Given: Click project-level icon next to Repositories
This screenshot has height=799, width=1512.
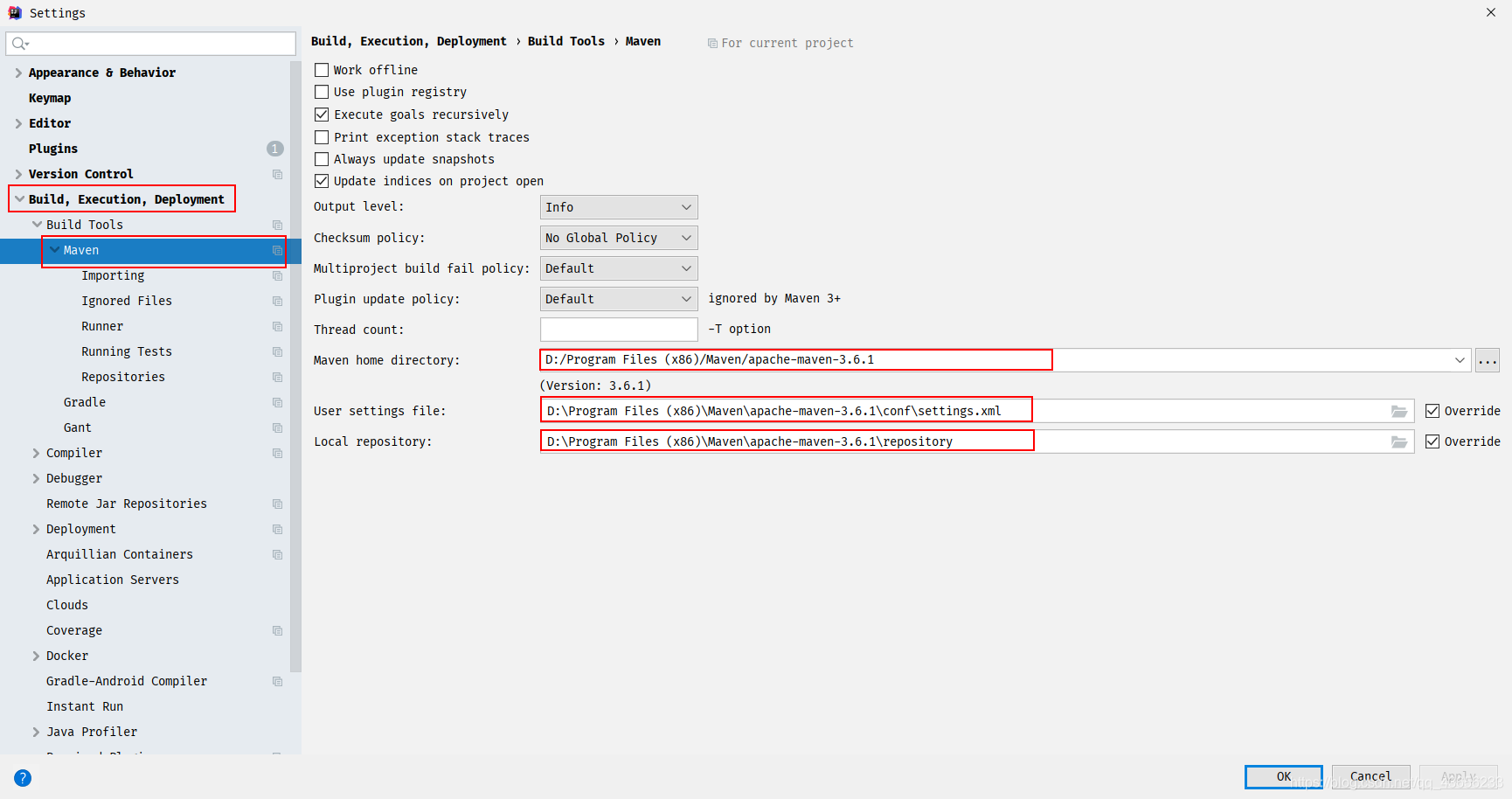Looking at the screenshot, I should [277, 377].
